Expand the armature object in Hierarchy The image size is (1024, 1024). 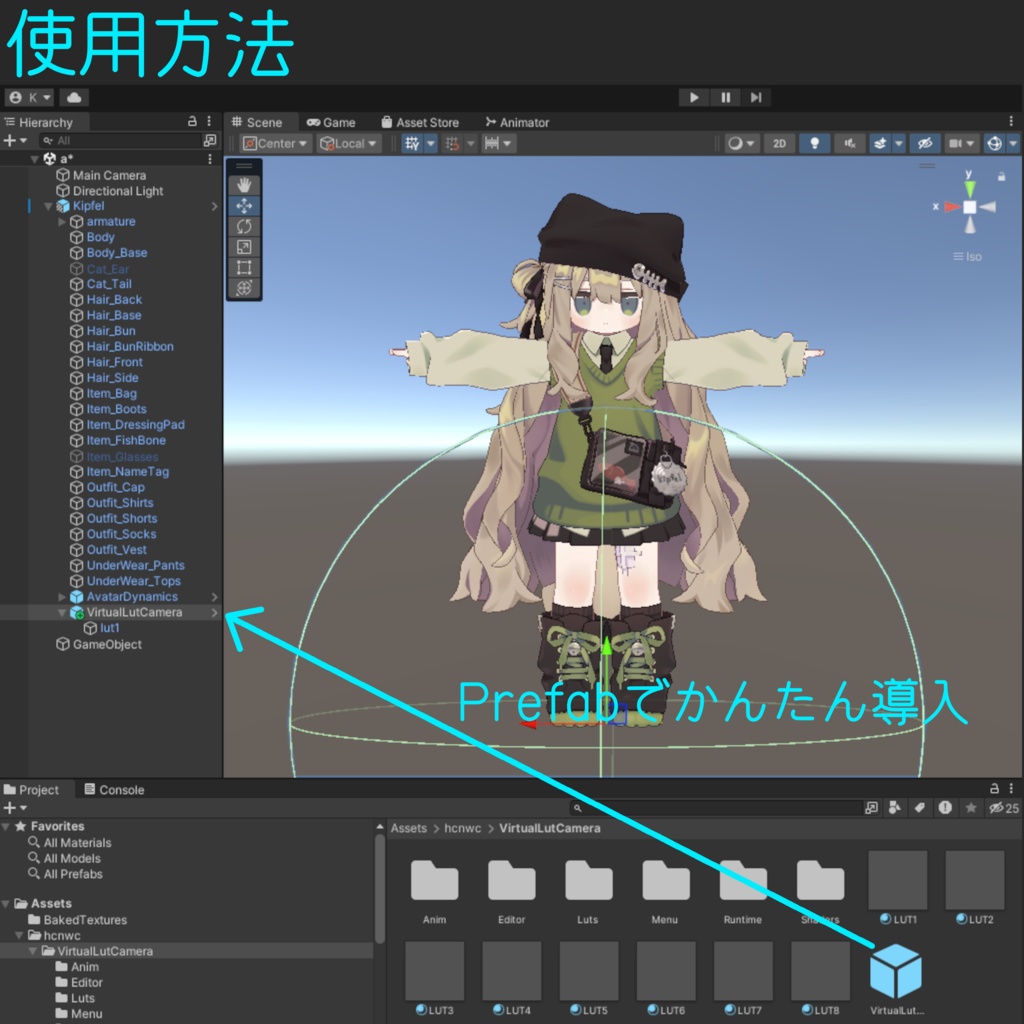click(62, 221)
